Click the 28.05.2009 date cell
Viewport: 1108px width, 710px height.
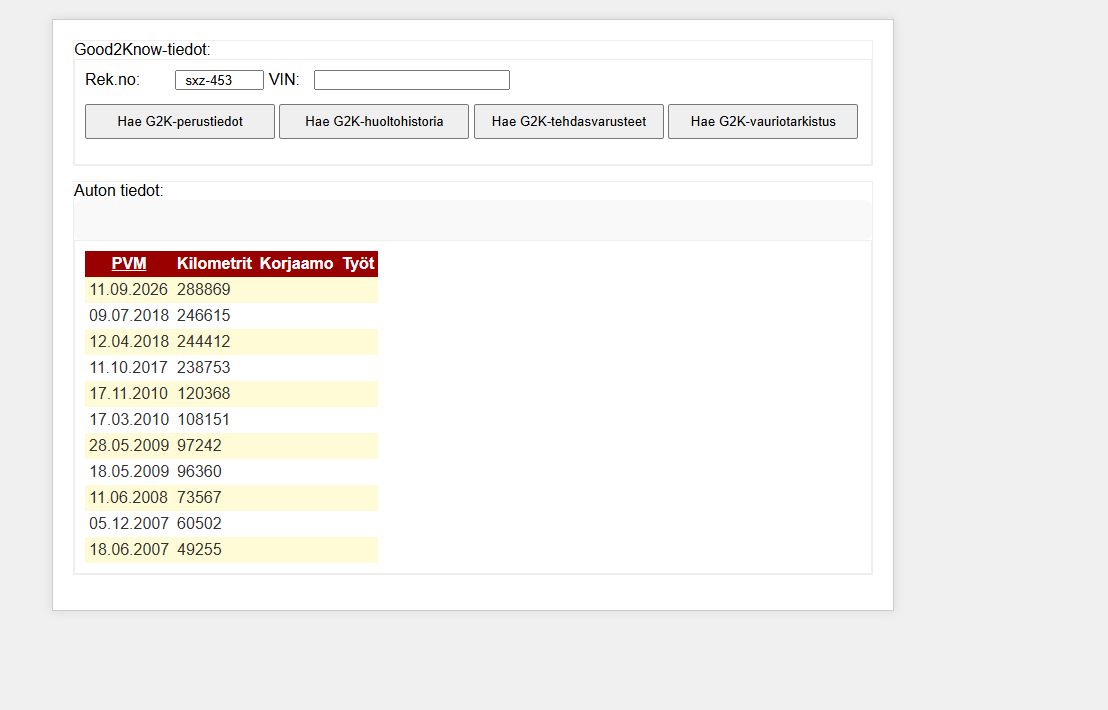coord(129,446)
